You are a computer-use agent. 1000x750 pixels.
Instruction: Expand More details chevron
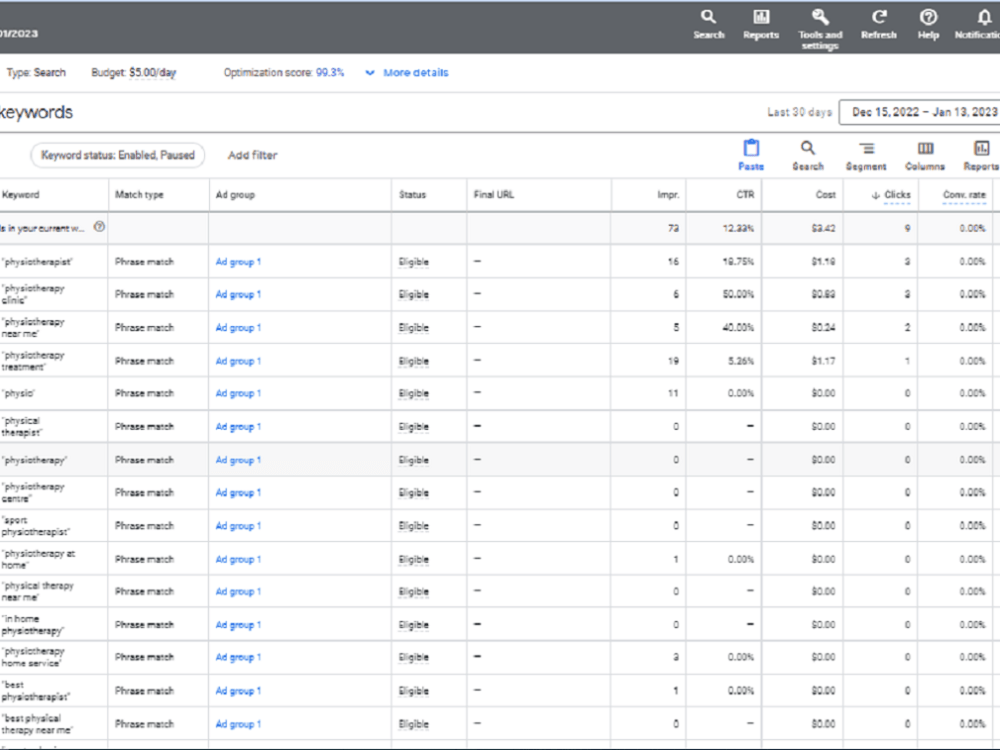[x=369, y=73]
